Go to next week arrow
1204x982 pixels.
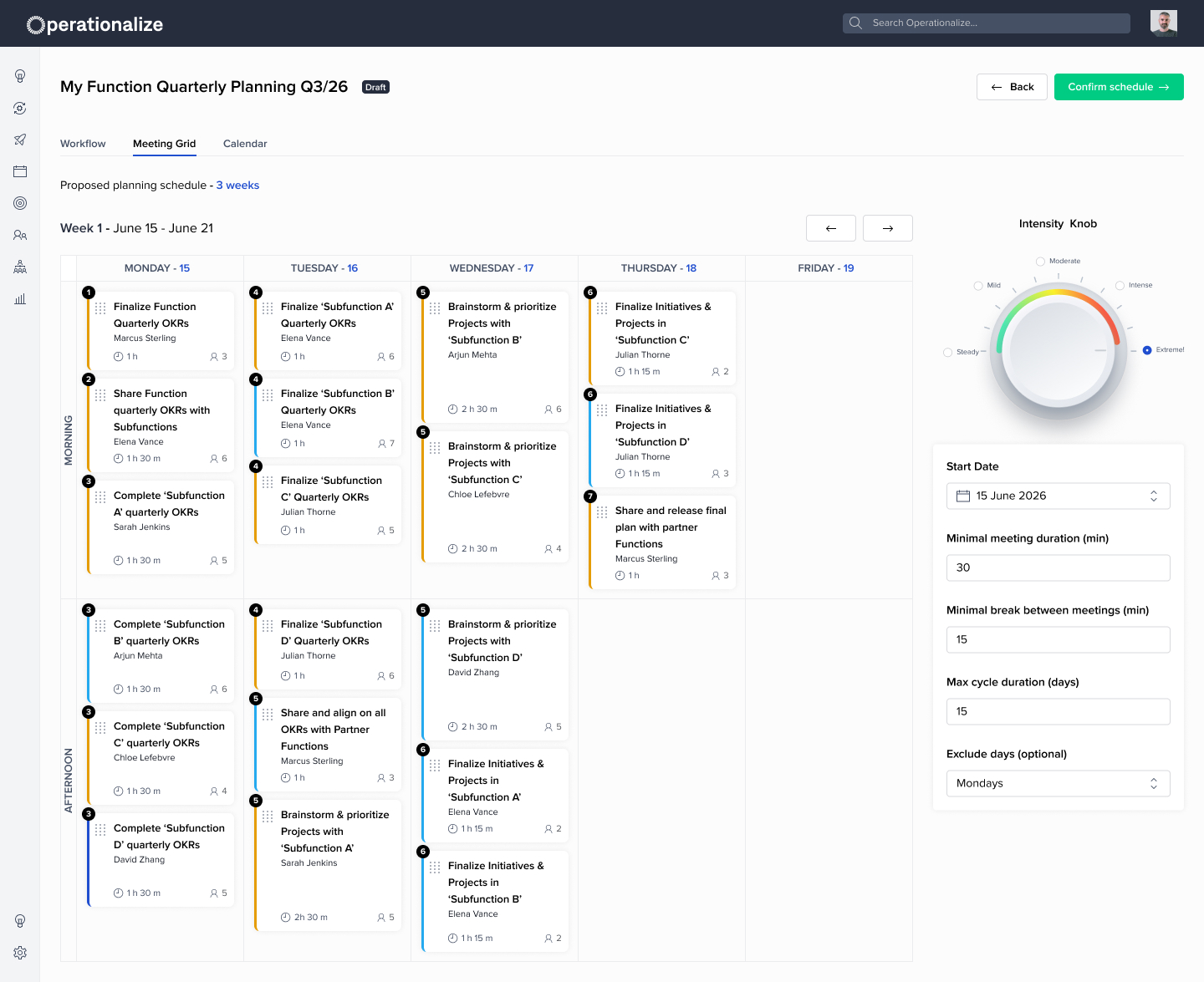coord(888,228)
